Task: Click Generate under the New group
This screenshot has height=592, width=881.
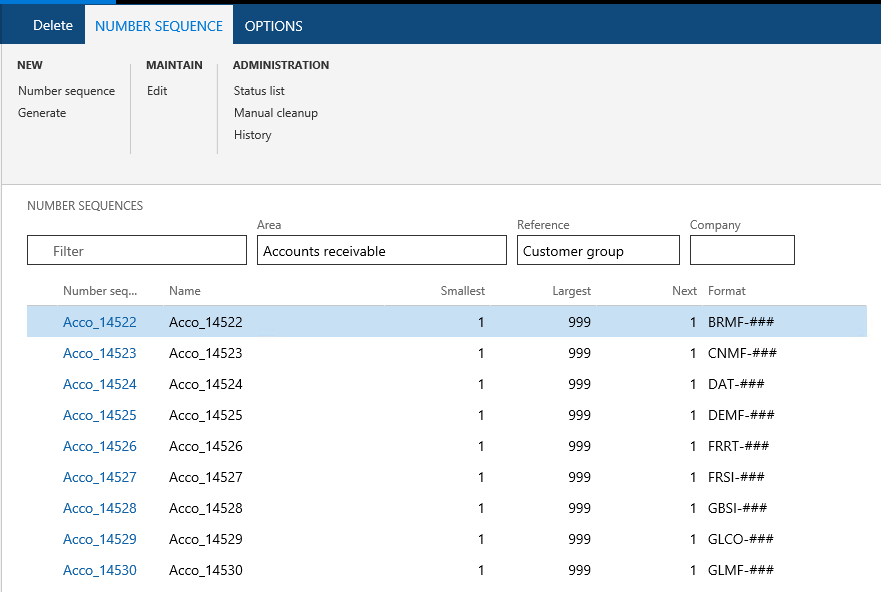Action: click(x=42, y=113)
